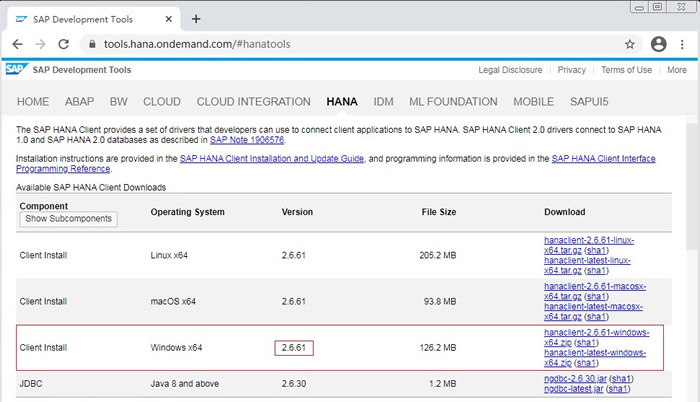
Task: Show Subcomponents in the Component column
Action: tap(69, 219)
